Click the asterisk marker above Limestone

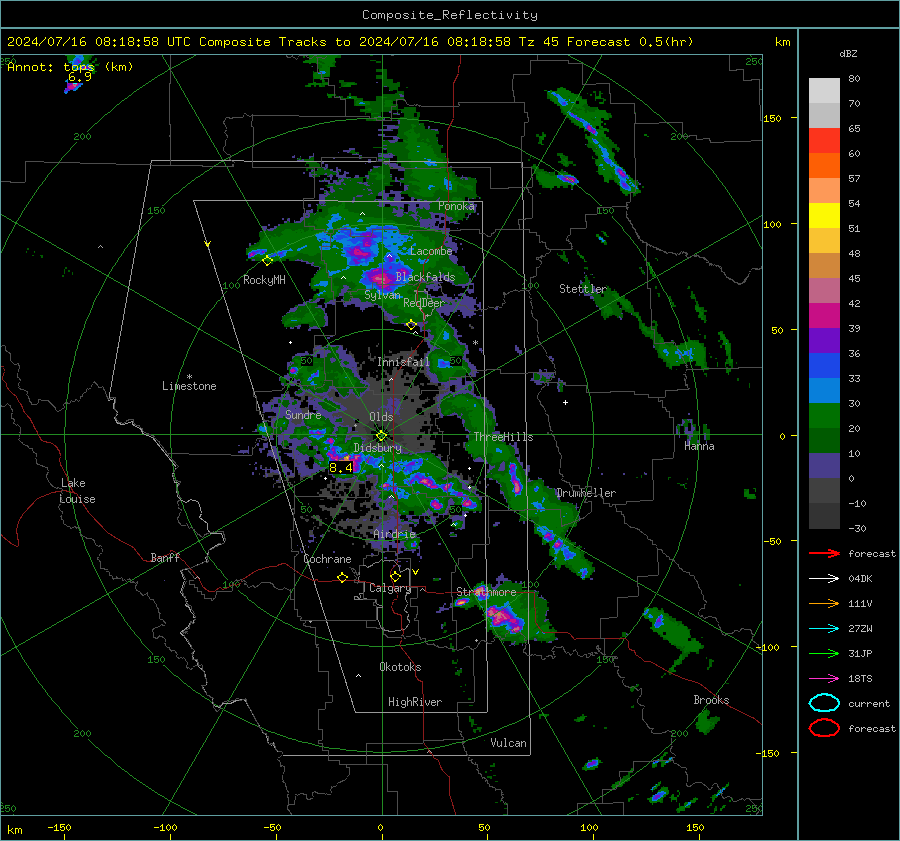point(189,377)
